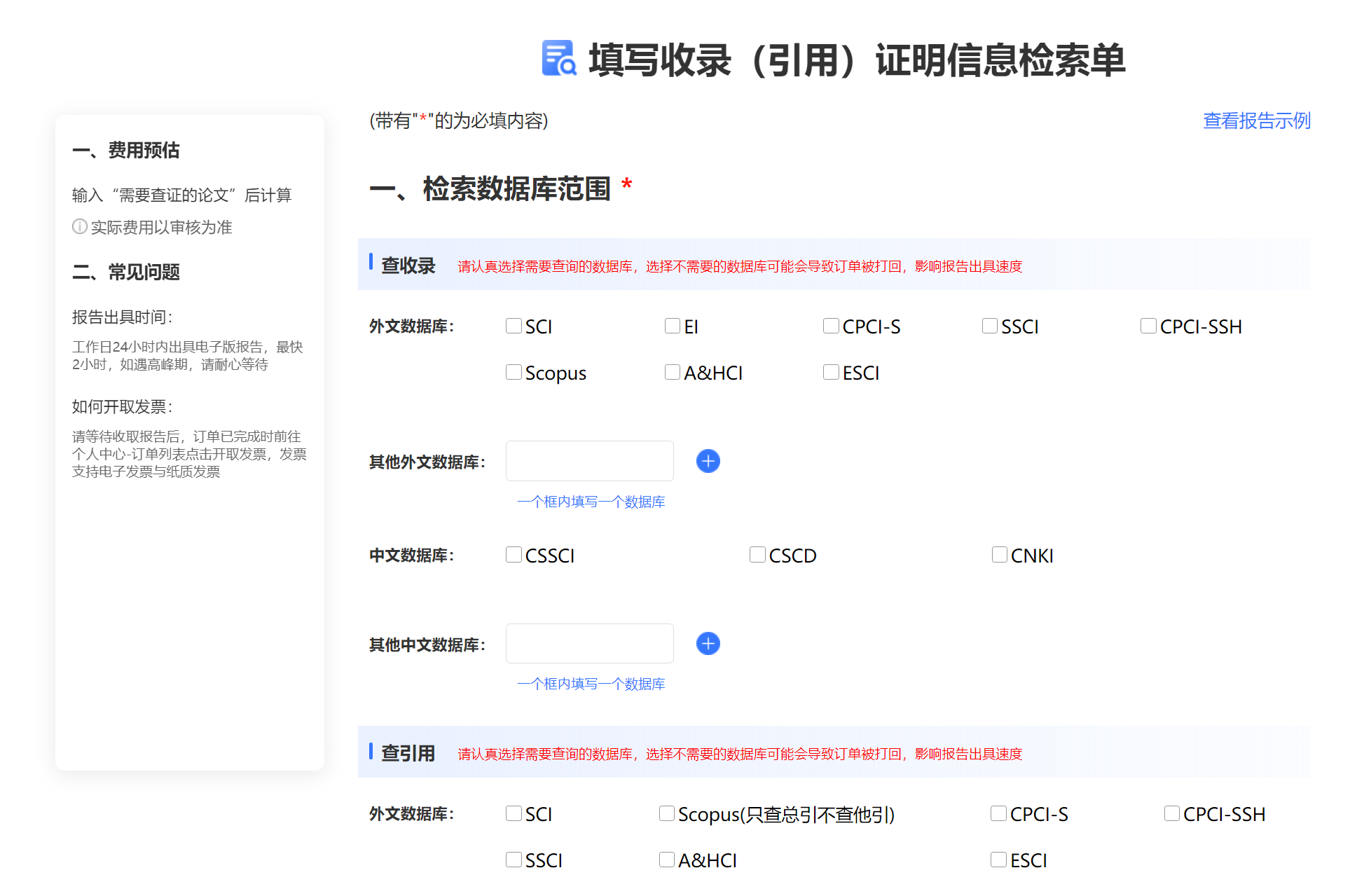1350x896 pixels.
Task: Enable Scopus checkbox in 查收录 section
Action: point(514,372)
